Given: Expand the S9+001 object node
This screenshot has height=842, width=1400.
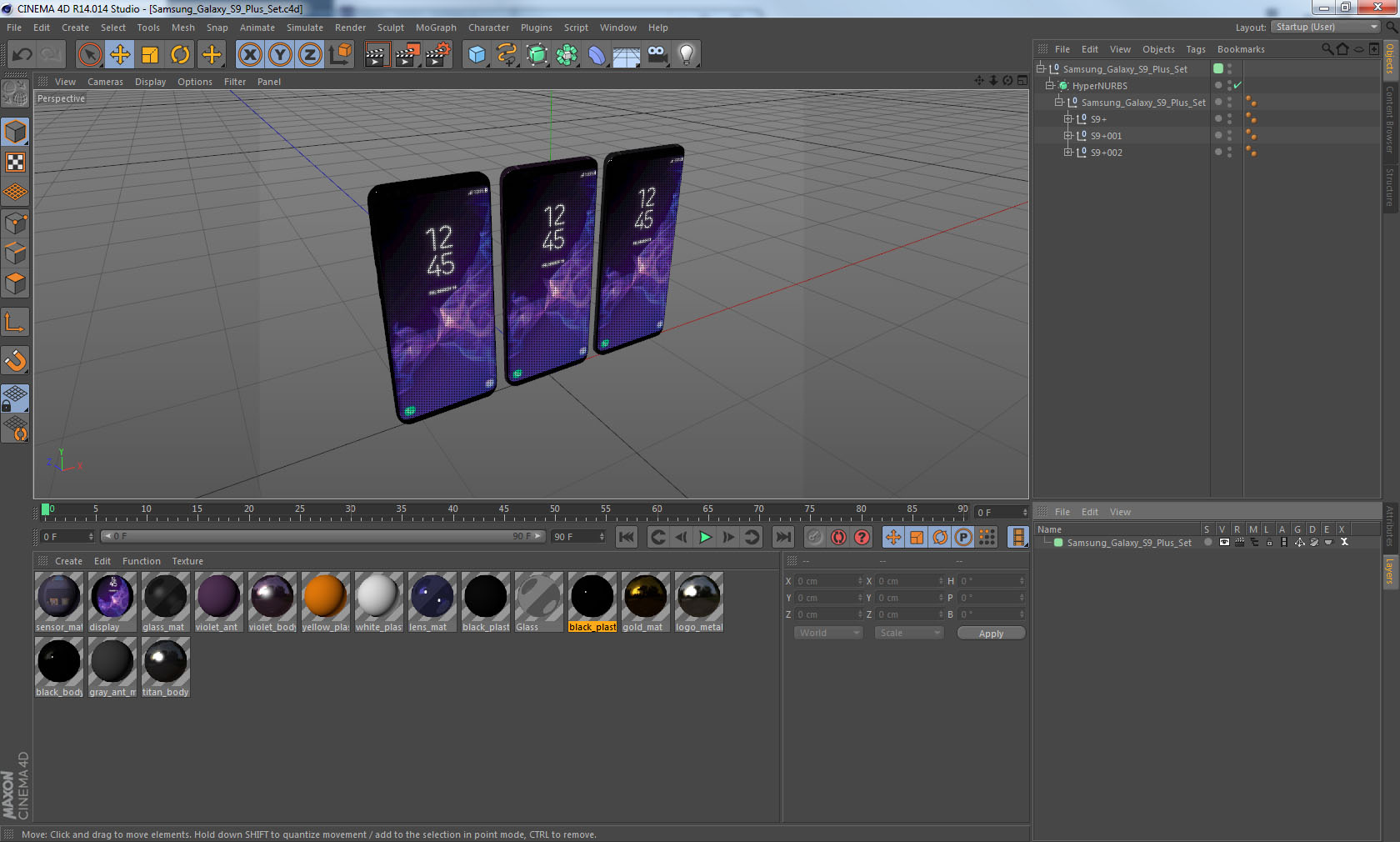Looking at the screenshot, I should (1067, 135).
